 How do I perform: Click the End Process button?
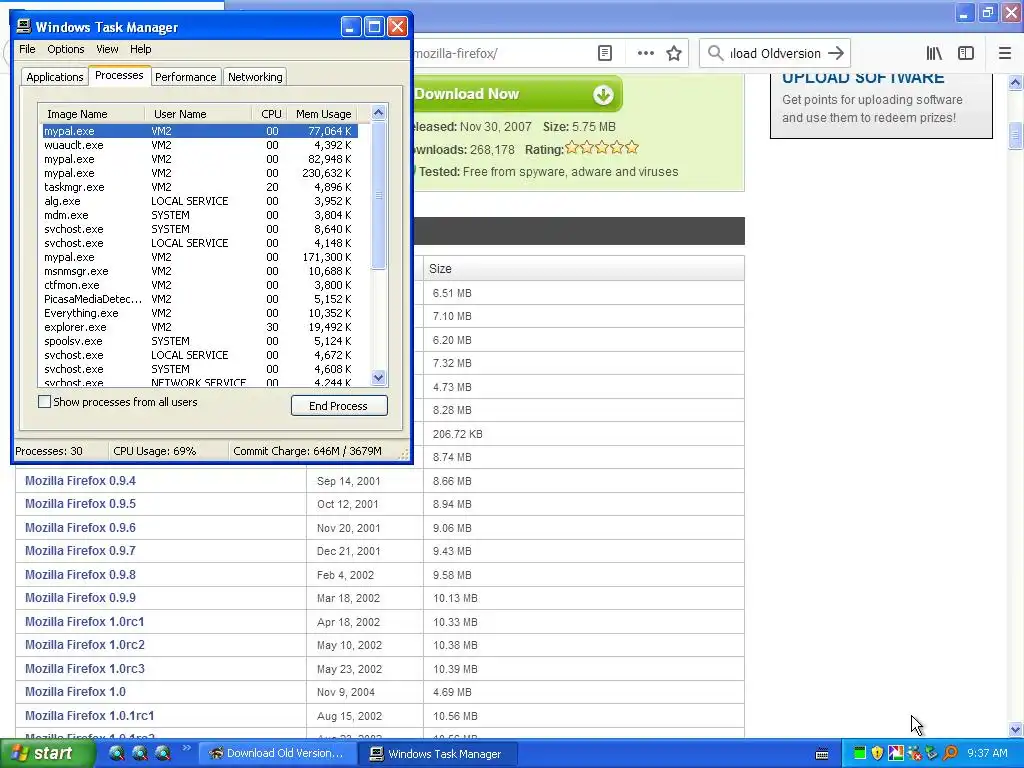click(339, 406)
